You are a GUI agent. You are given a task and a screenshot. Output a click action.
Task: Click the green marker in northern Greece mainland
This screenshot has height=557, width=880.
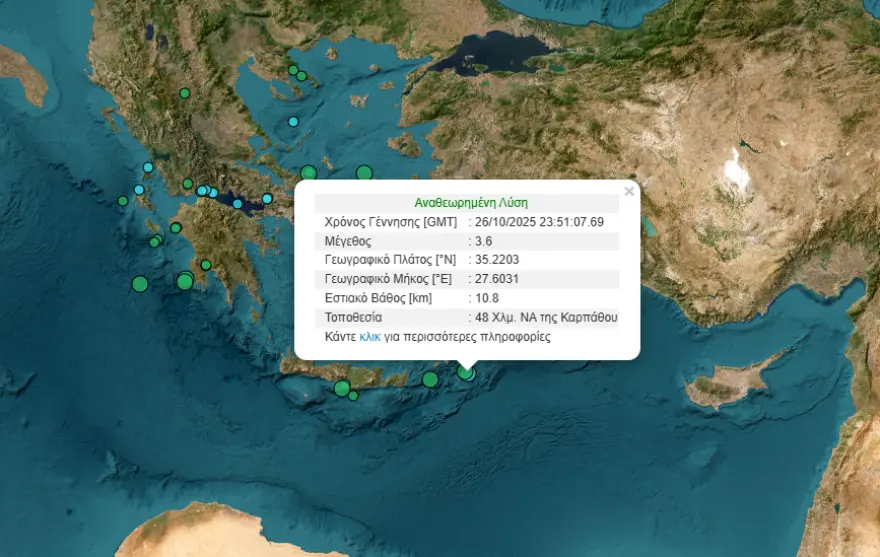coord(184,93)
